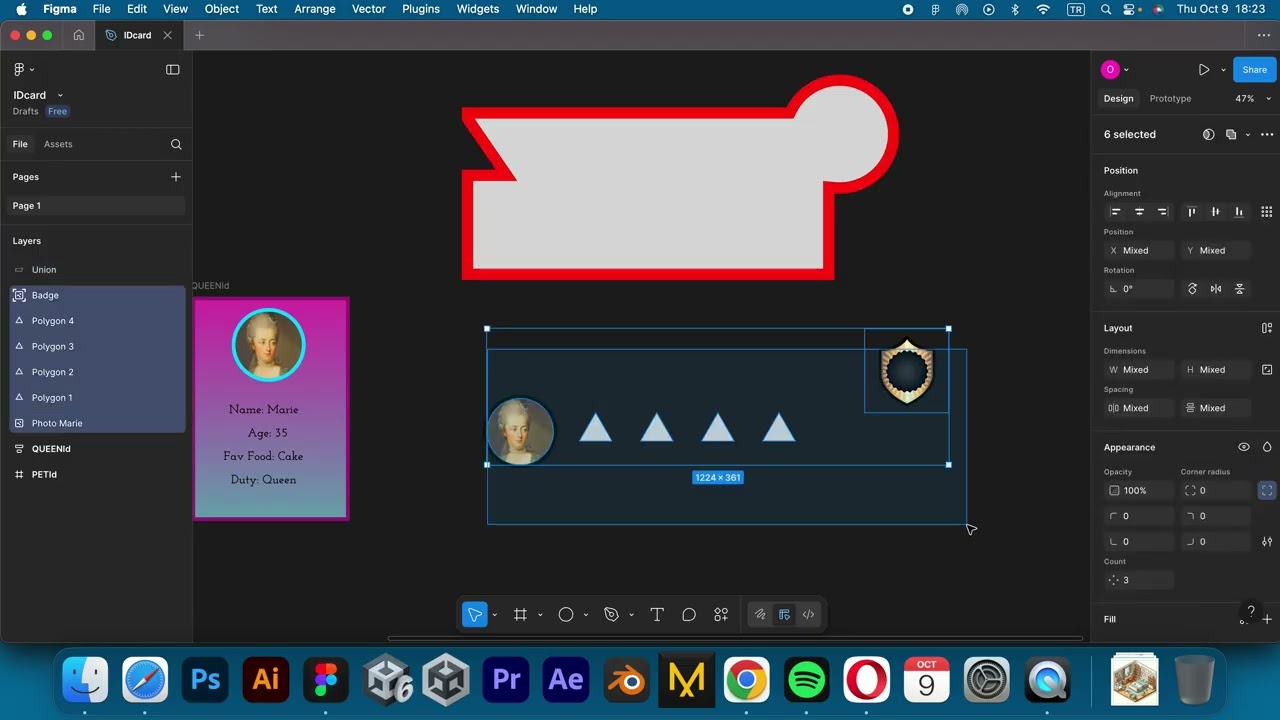Click the Share button

(x=1255, y=70)
